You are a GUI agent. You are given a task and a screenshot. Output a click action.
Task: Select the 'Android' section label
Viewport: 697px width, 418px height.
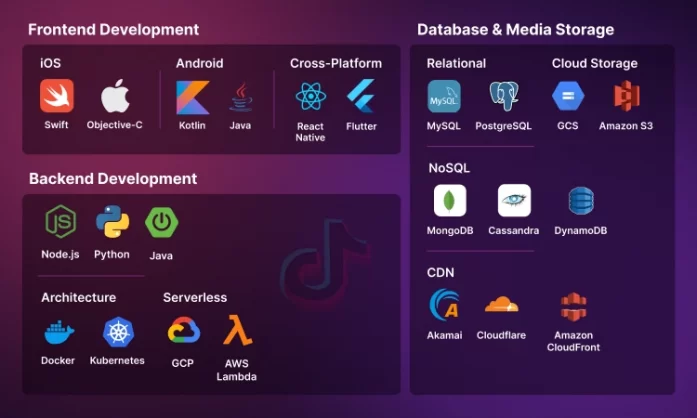click(200, 63)
